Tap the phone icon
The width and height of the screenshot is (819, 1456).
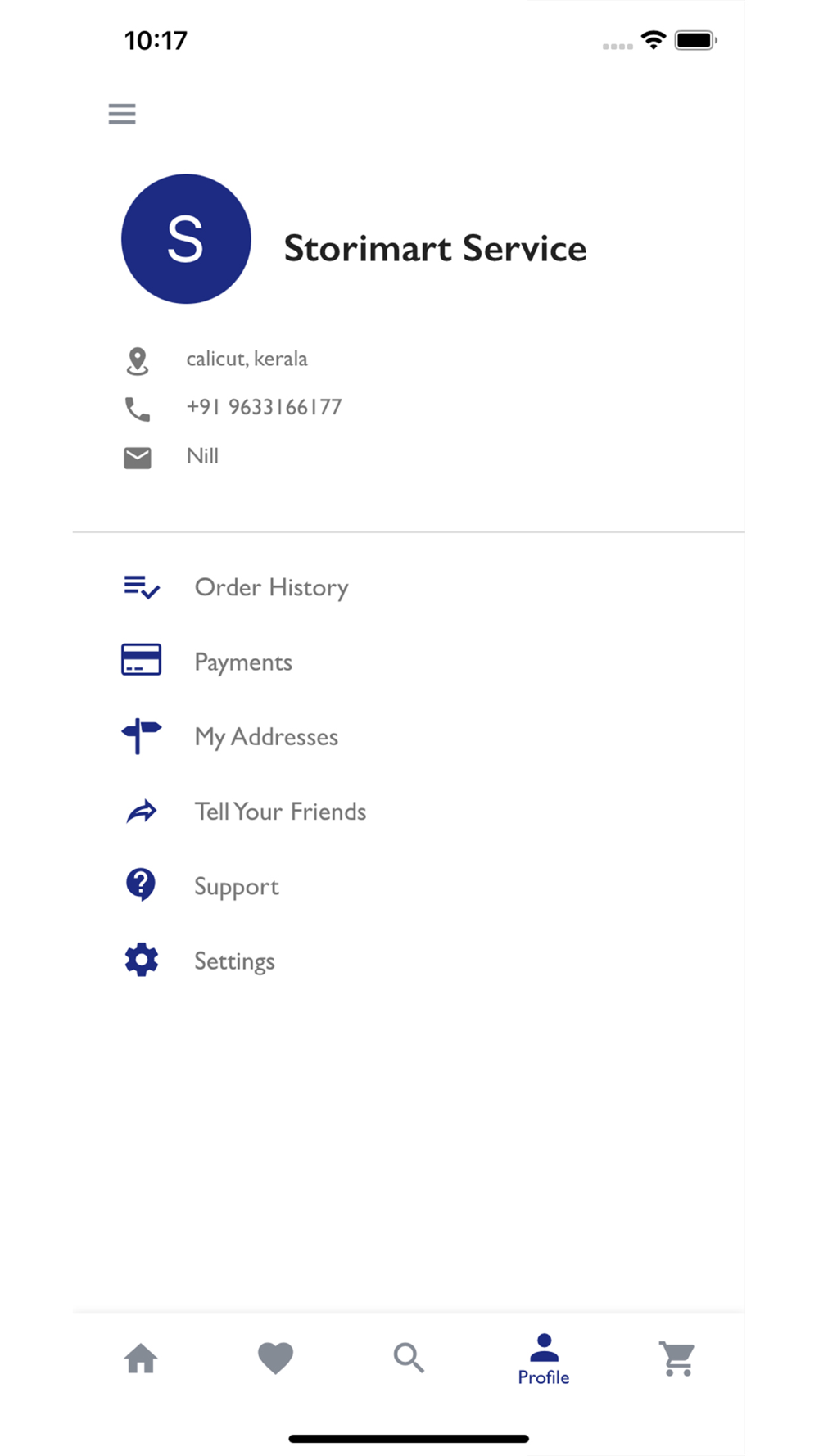point(138,409)
